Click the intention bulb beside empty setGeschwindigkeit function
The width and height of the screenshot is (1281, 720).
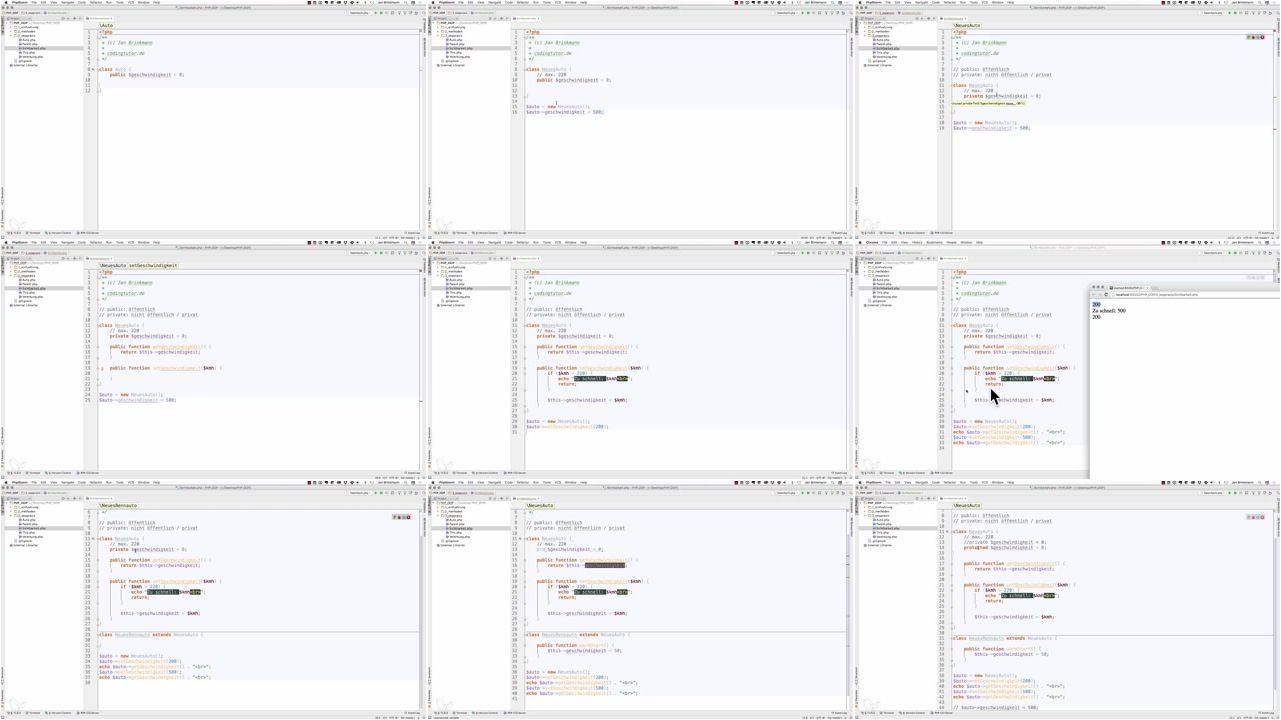(102, 368)
